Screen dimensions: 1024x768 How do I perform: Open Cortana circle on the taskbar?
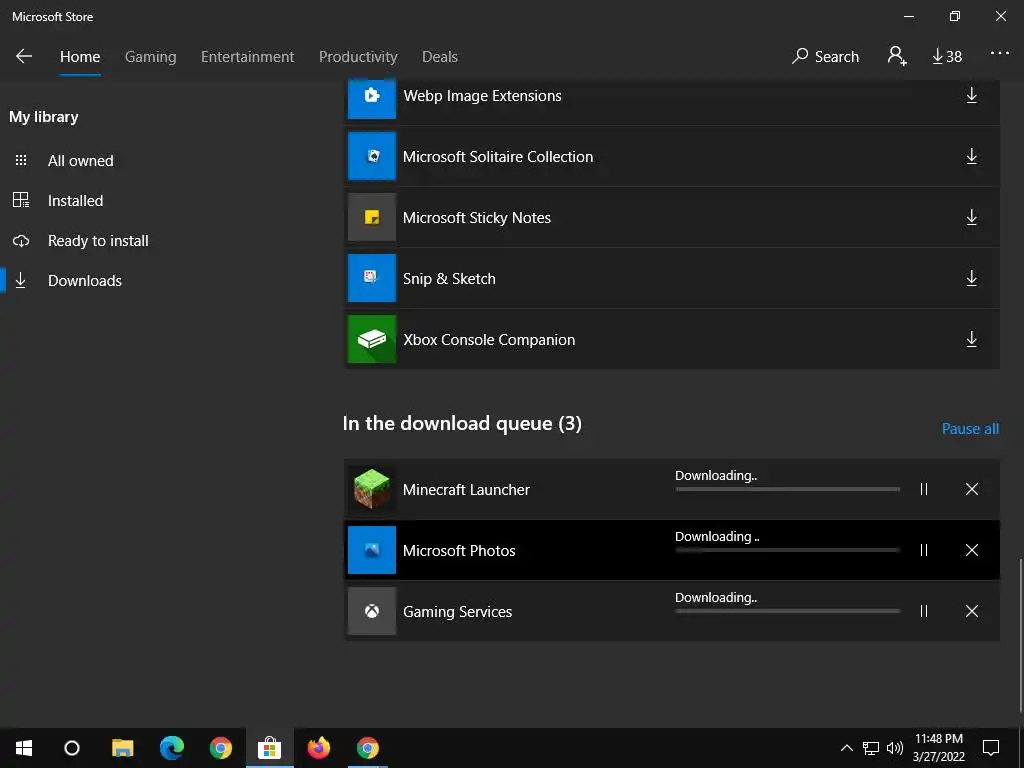point(72,748)
